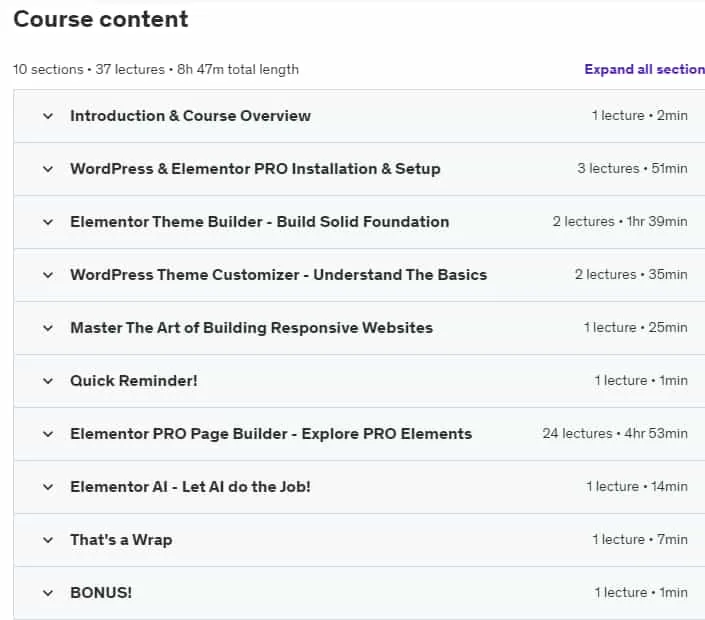Click '1 lecture • 14min' text

pyautogui.click(x=637, y=487)
